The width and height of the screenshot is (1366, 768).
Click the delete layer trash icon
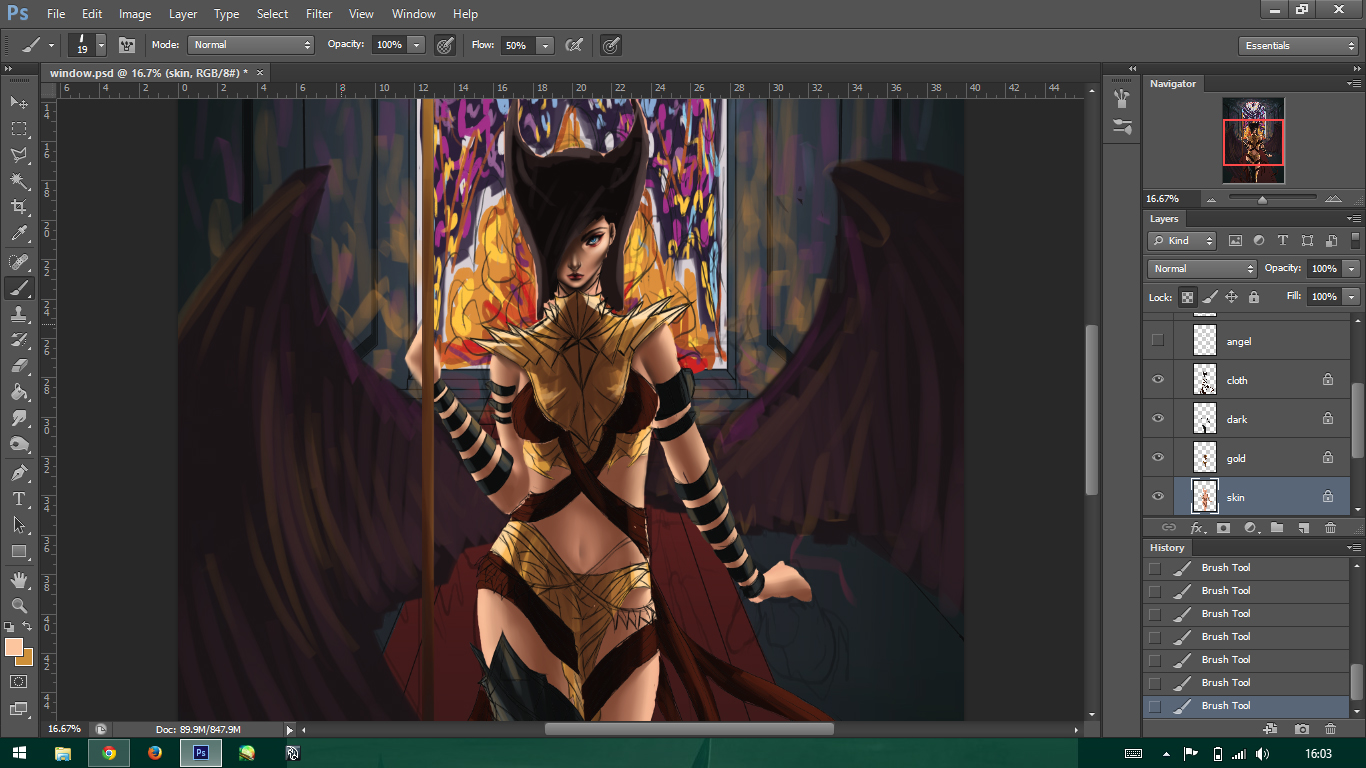pyautogui.click(x=1330, y=528)
